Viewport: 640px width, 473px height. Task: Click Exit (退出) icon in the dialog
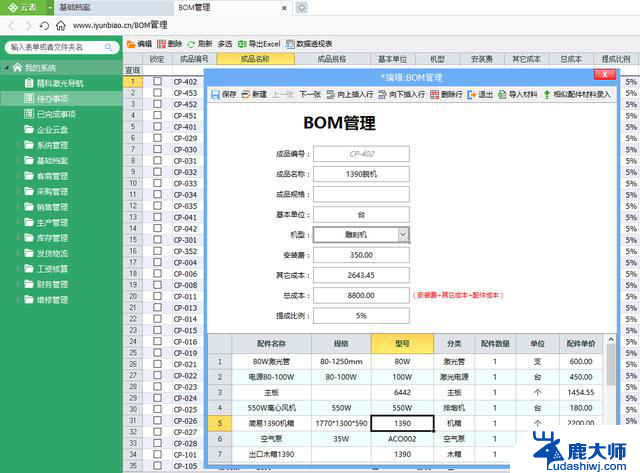click(x=471, y=95)
